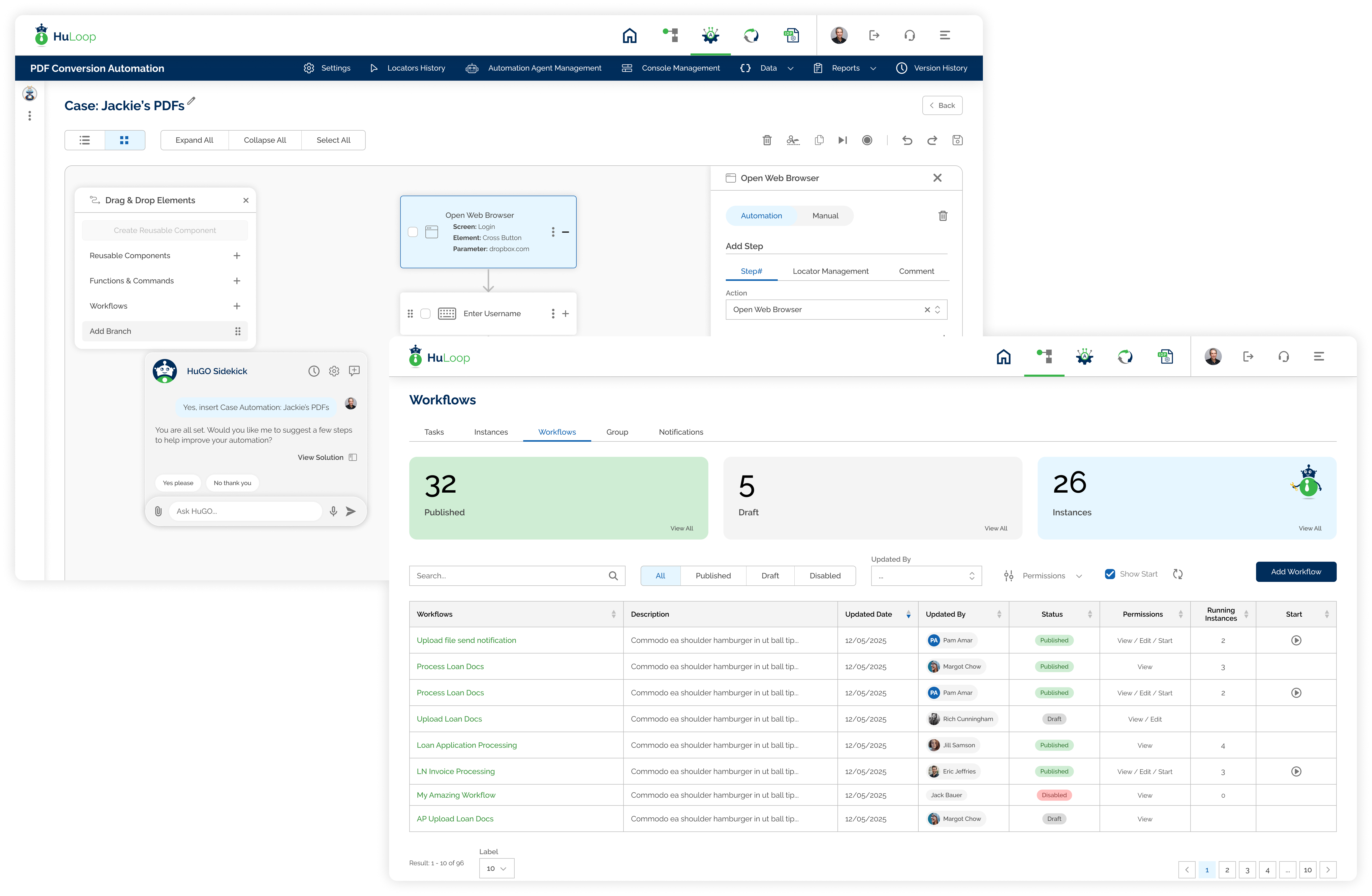The width and height of the screenshot is (1372, 896).
Task: Activate microphone in HuGO chat
Action: (x=333, y=512)
